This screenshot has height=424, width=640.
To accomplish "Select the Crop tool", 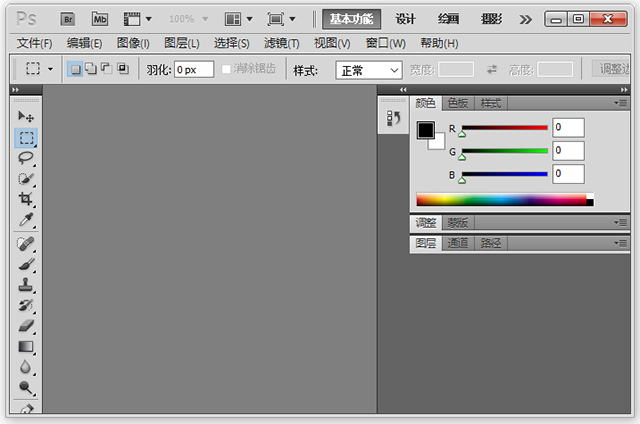I will (x=26, y=199).
